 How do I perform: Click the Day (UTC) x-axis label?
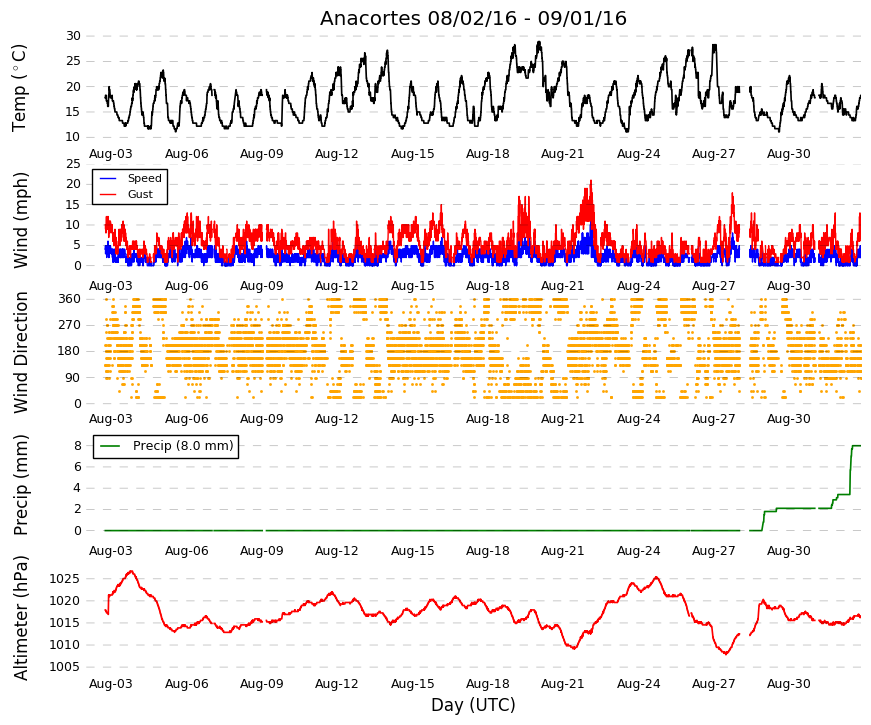click(x=473, y=705)
